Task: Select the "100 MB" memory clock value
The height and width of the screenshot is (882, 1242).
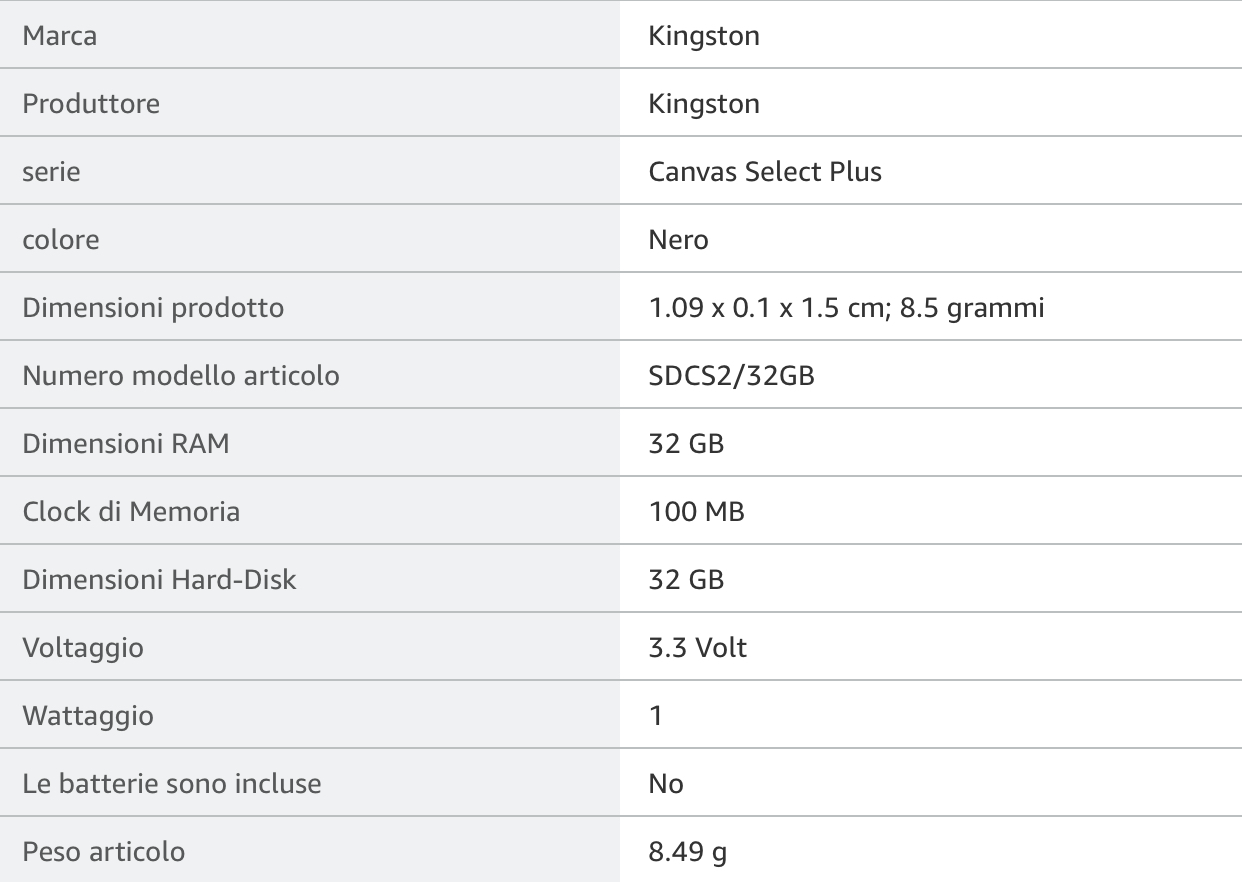Action: tap(696, 512)
